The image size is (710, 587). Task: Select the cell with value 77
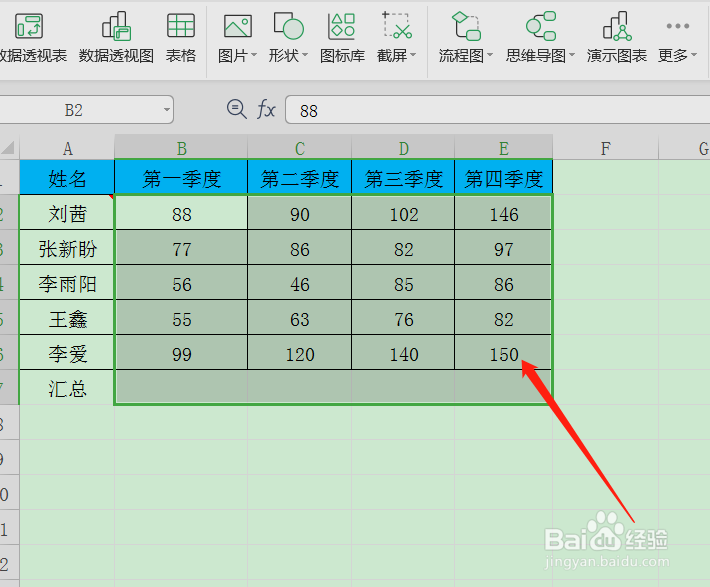(181, 248)
